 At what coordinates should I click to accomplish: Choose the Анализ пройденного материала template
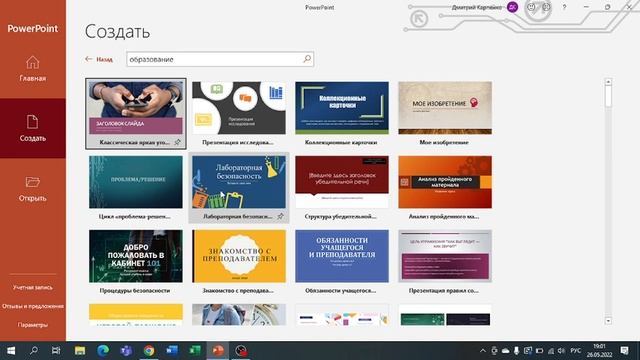pyautogui.click(x=445, y=182)
